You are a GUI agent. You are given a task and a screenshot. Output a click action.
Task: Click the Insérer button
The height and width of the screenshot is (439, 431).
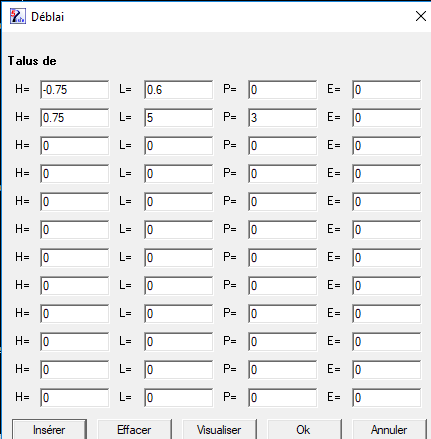49,430
